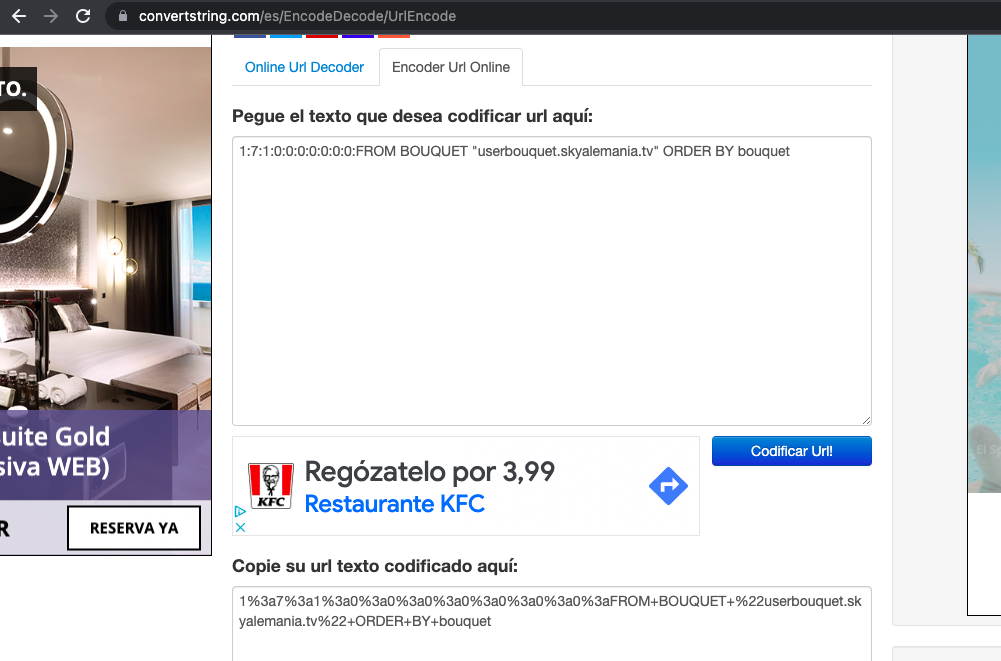This screenshot has height=661, width=1001.
Task: Close the KFC ad with X
Action: tap(240, 527)
